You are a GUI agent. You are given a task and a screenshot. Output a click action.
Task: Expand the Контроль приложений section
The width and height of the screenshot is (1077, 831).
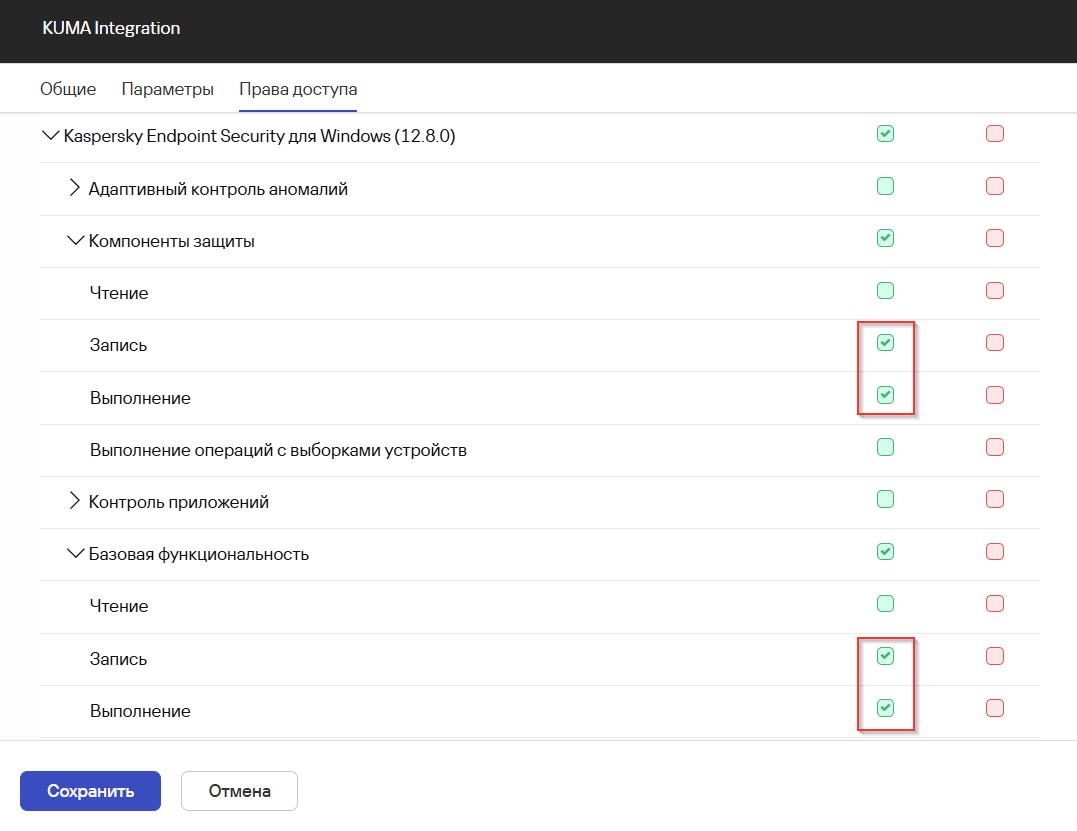pos(75,501)
